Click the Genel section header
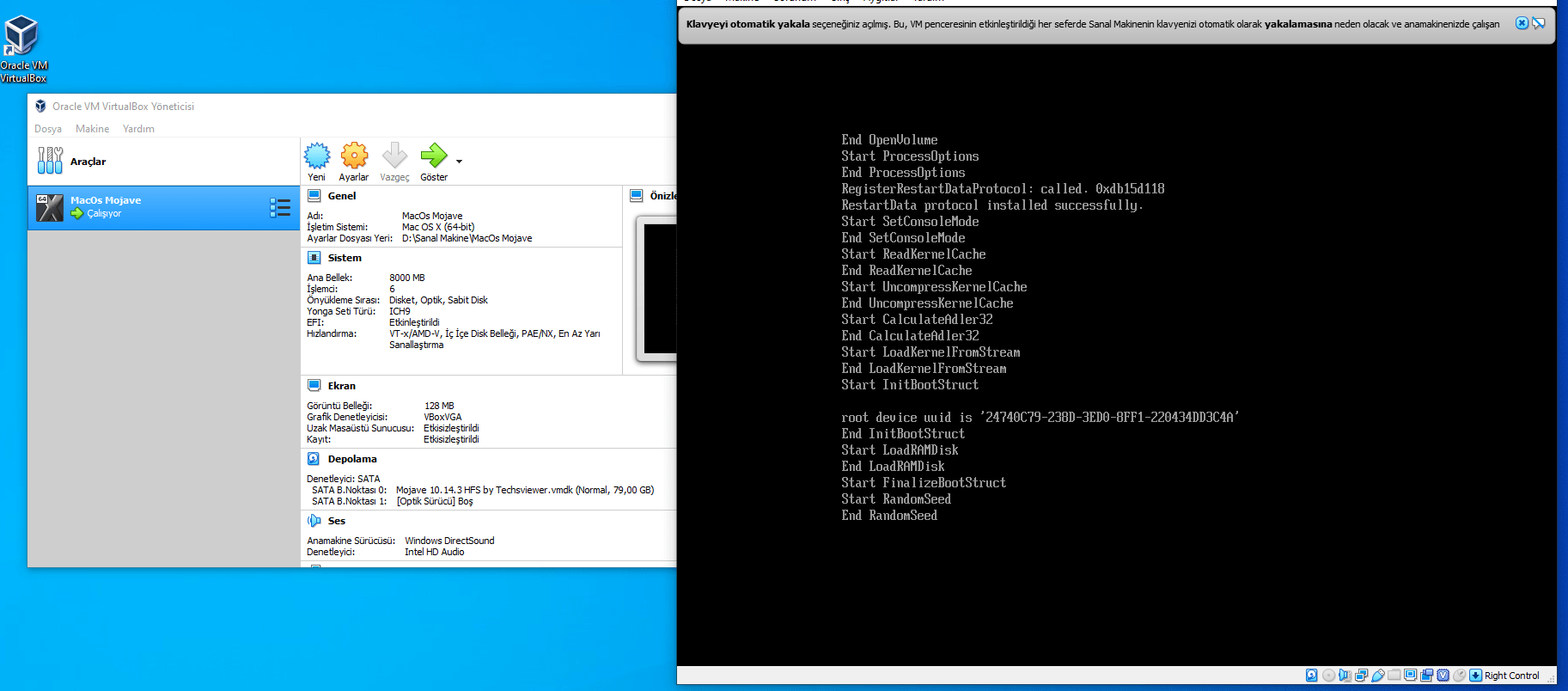This screenshot has width=1568, height=691. 342,196
